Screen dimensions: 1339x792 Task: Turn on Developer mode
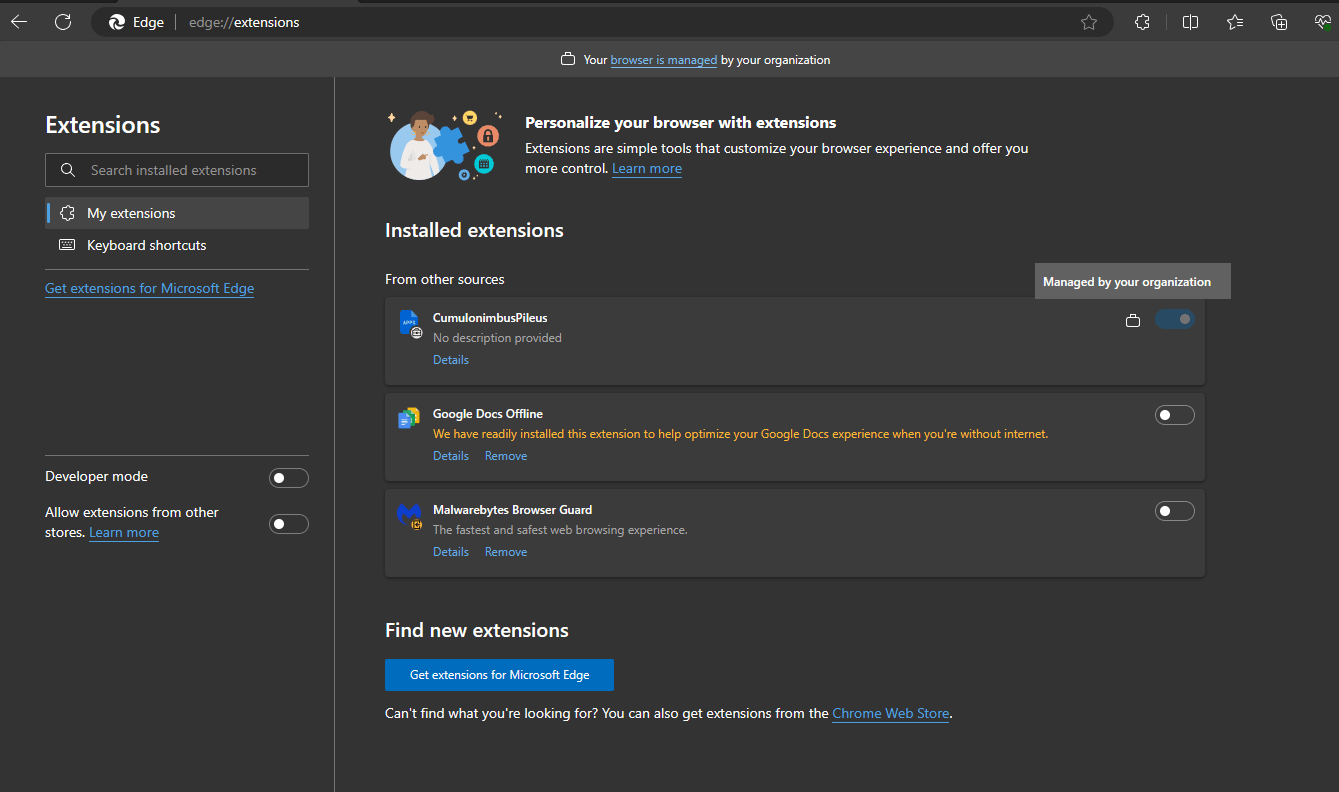pyautogui.click(x=289, y=478)
